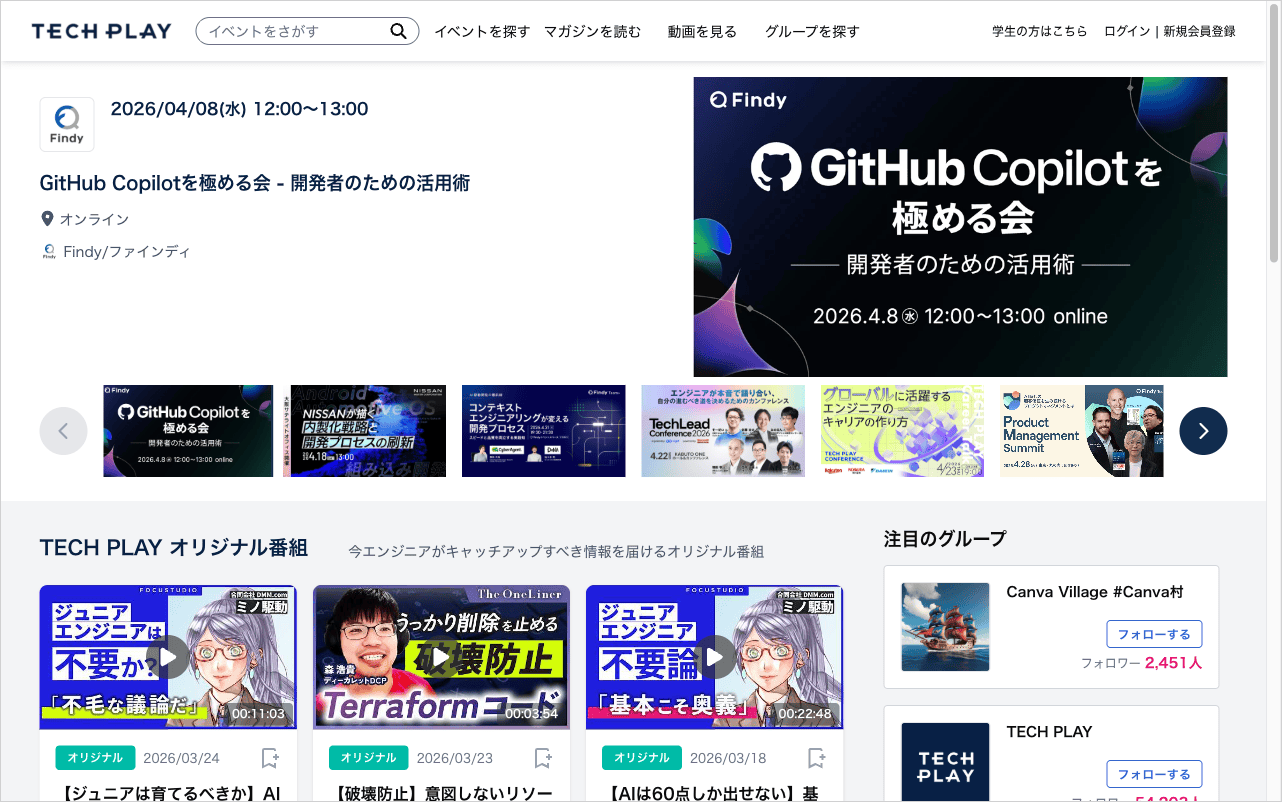
Task: Play the ジュニアエンジニアは不要か video
Action: [x=168, y=656]
